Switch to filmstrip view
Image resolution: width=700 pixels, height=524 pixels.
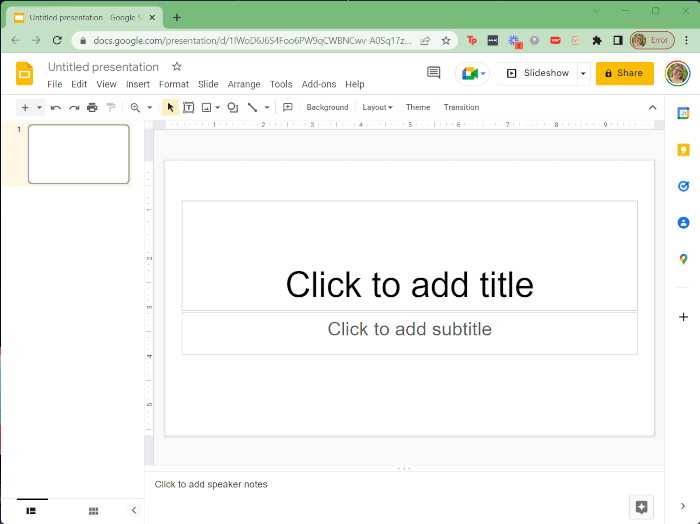31,511
